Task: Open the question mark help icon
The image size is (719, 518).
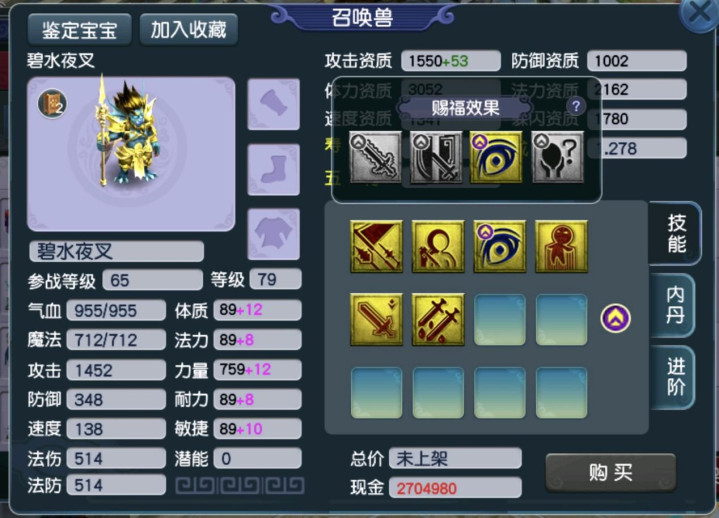Action: [x=576, y=106]
